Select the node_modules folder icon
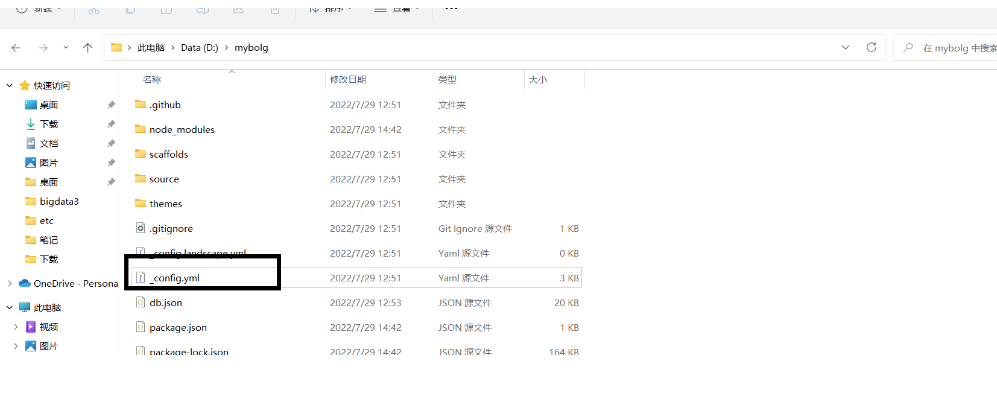Viewport: 997px width, 394px height. tap(141, 129)
